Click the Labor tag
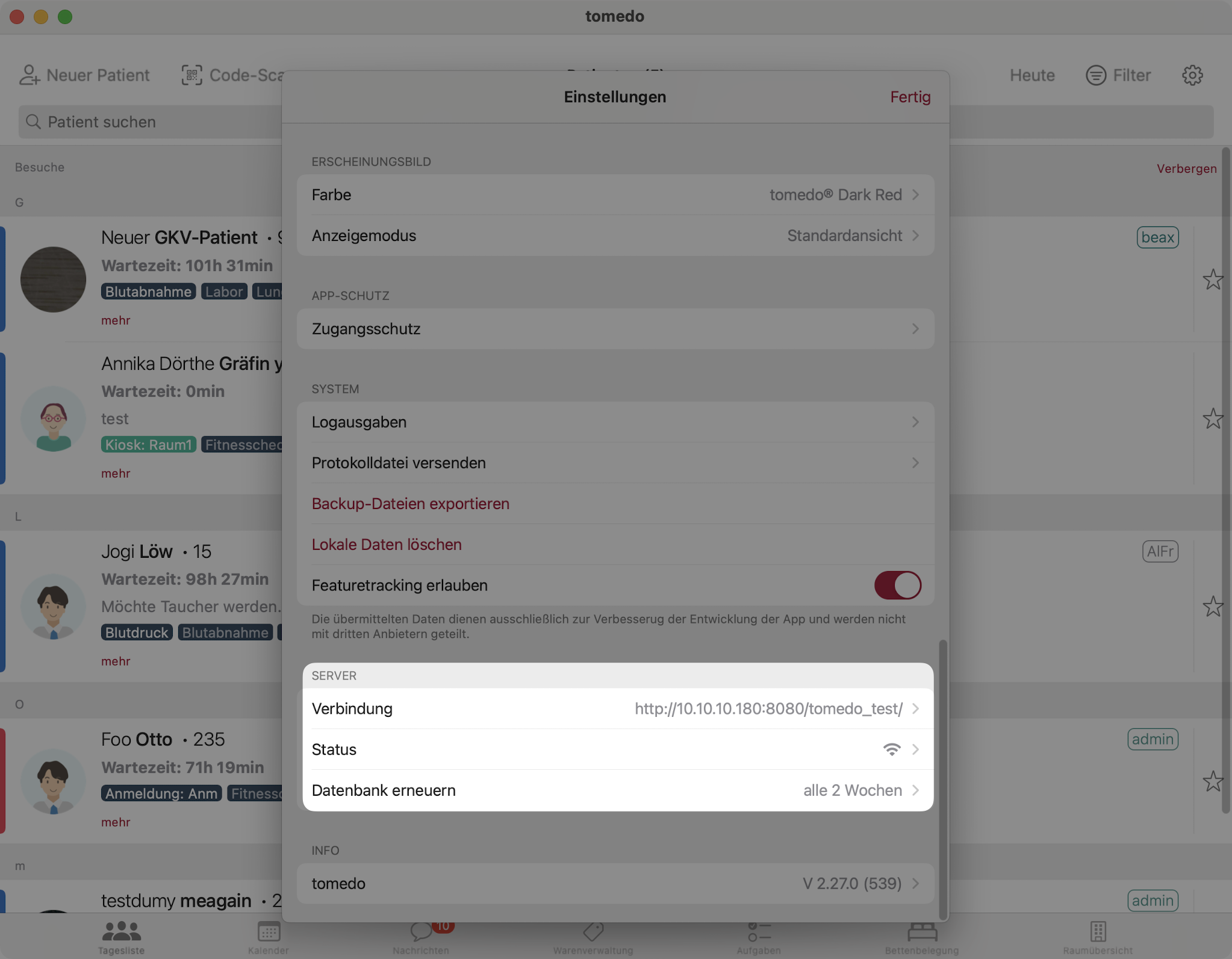The image size is (1232, 959). click(224, 292)
